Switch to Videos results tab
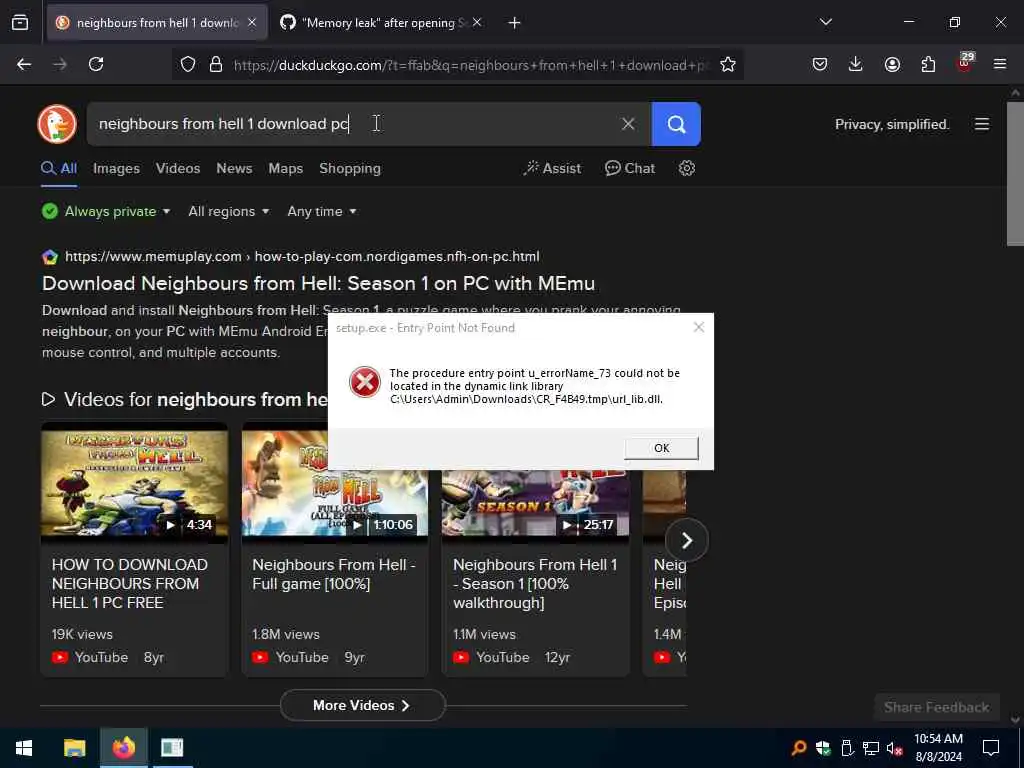 [x=178, y=168]
